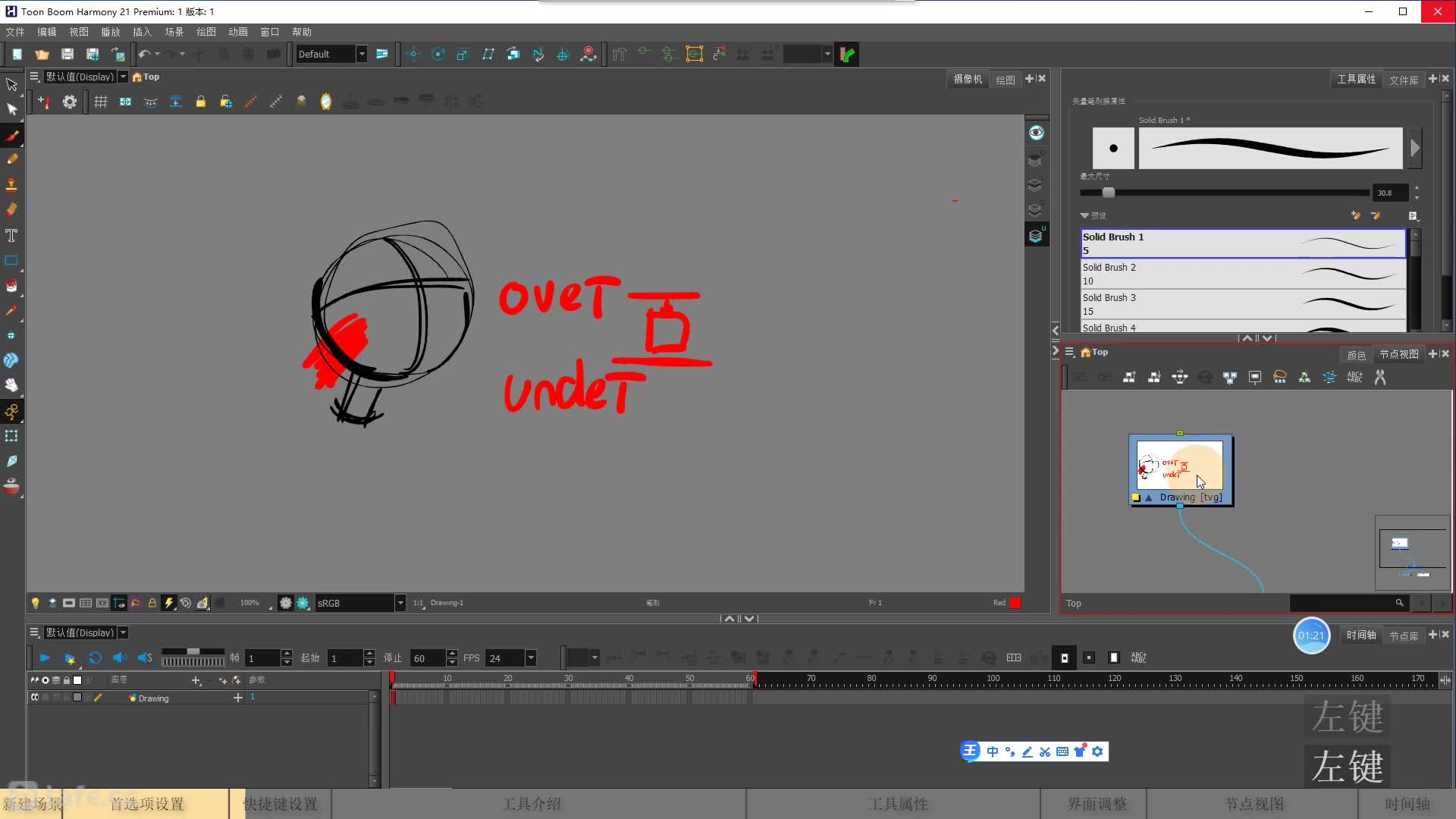Toggle the lightning fast preview icon

[x=169, y=603]
